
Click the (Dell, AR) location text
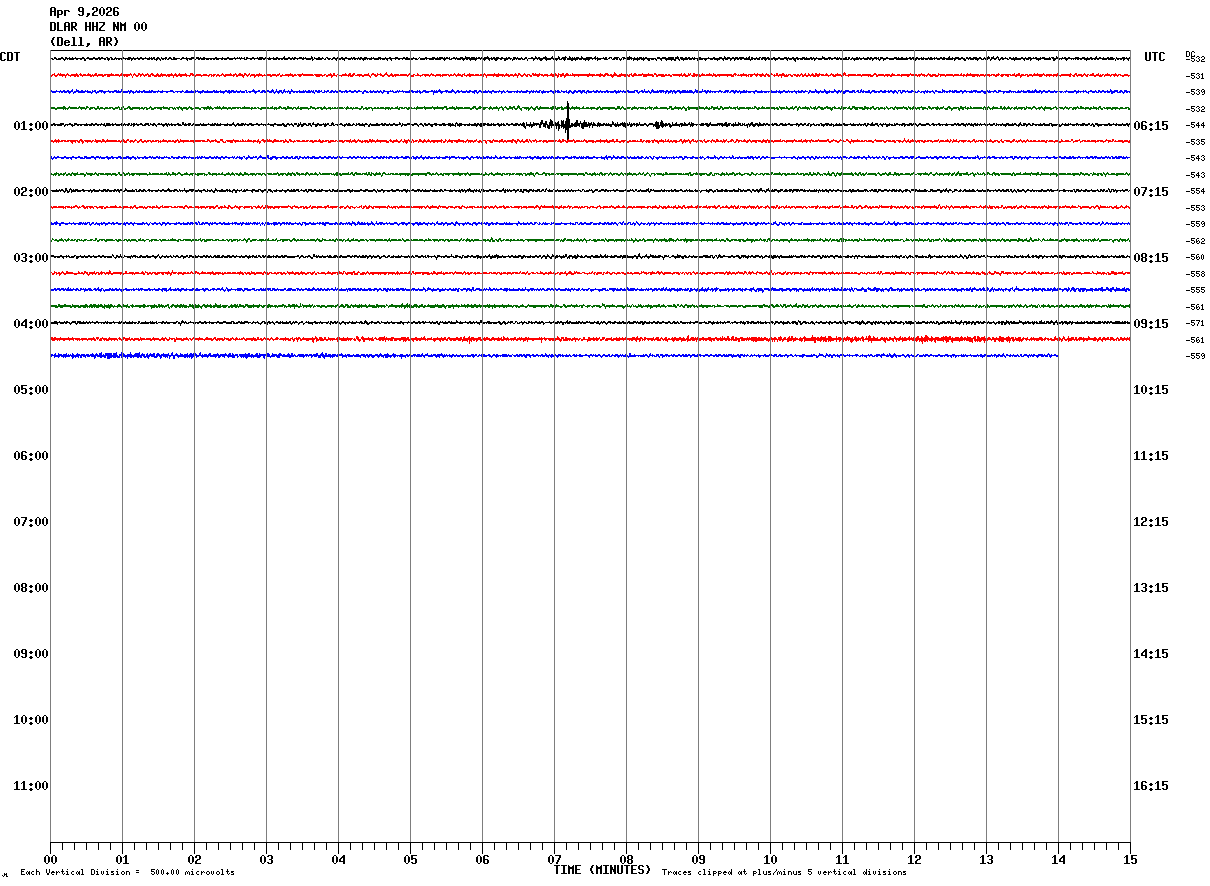(84, 42)
